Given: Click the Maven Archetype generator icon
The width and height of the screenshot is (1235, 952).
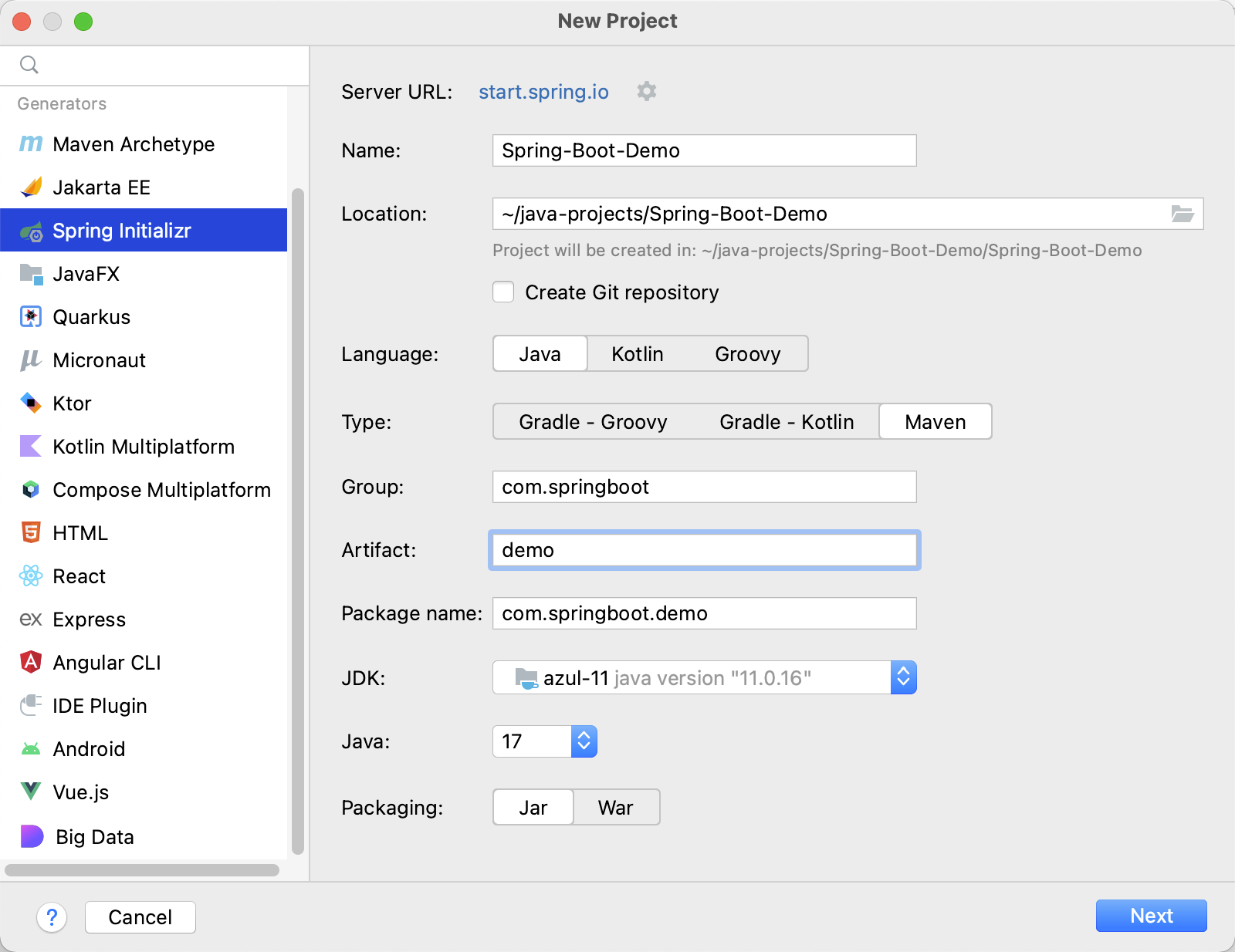Looking at the screenshot, I should pyautogui.click(x=31, y=144).
